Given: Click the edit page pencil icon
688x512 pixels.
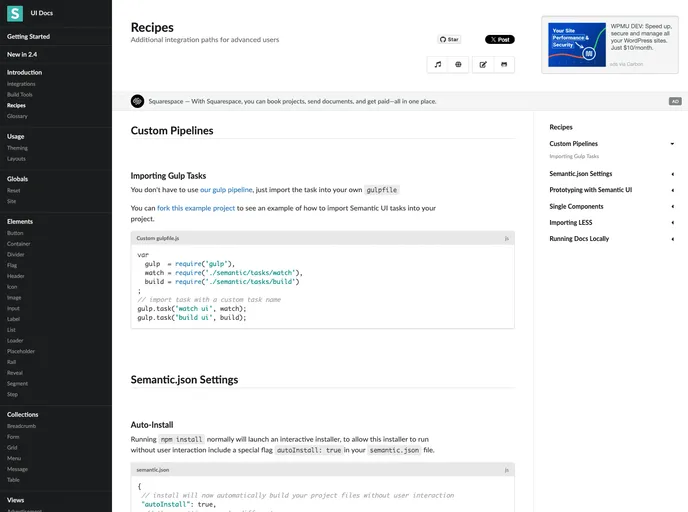Looking at the screenshot, I should (x=483, y=64).
